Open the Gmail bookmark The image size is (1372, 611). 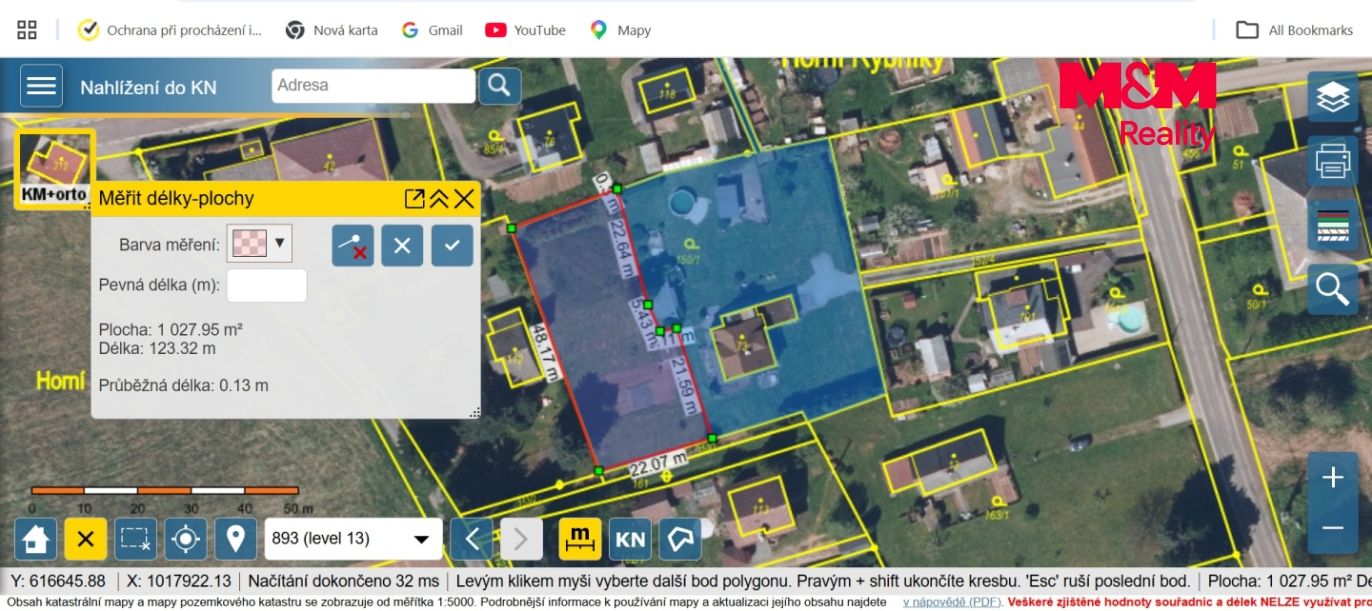(433, 30)
